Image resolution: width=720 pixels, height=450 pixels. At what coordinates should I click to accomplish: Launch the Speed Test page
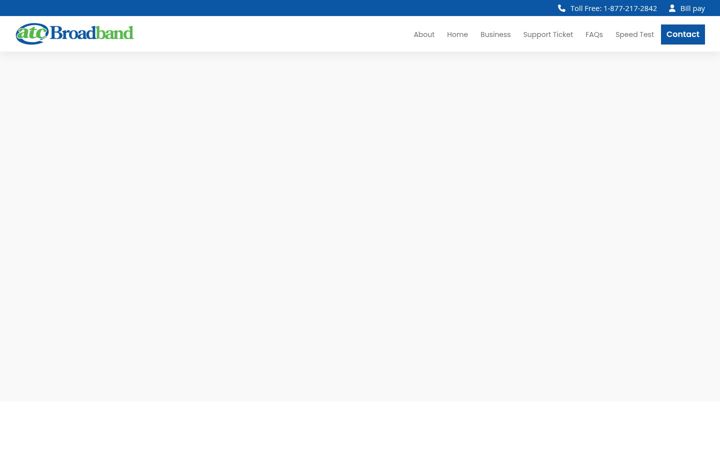point(634,34)
